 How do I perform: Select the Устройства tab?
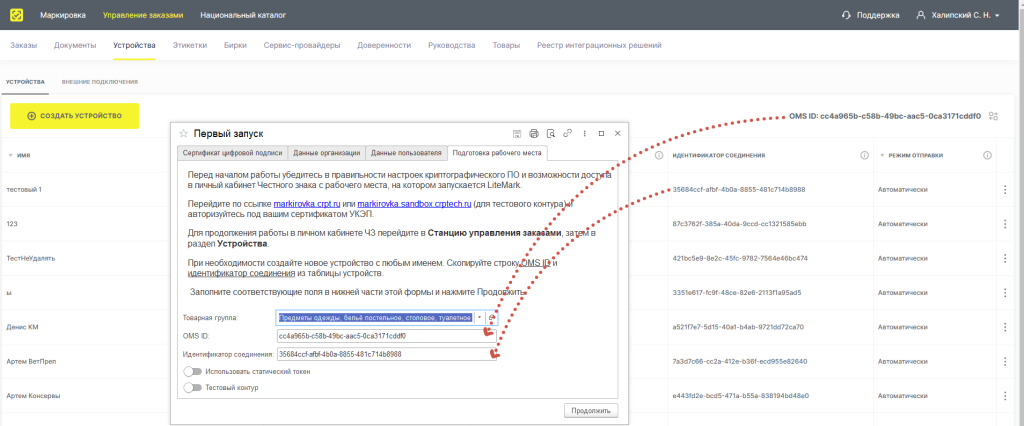[134, 45]
